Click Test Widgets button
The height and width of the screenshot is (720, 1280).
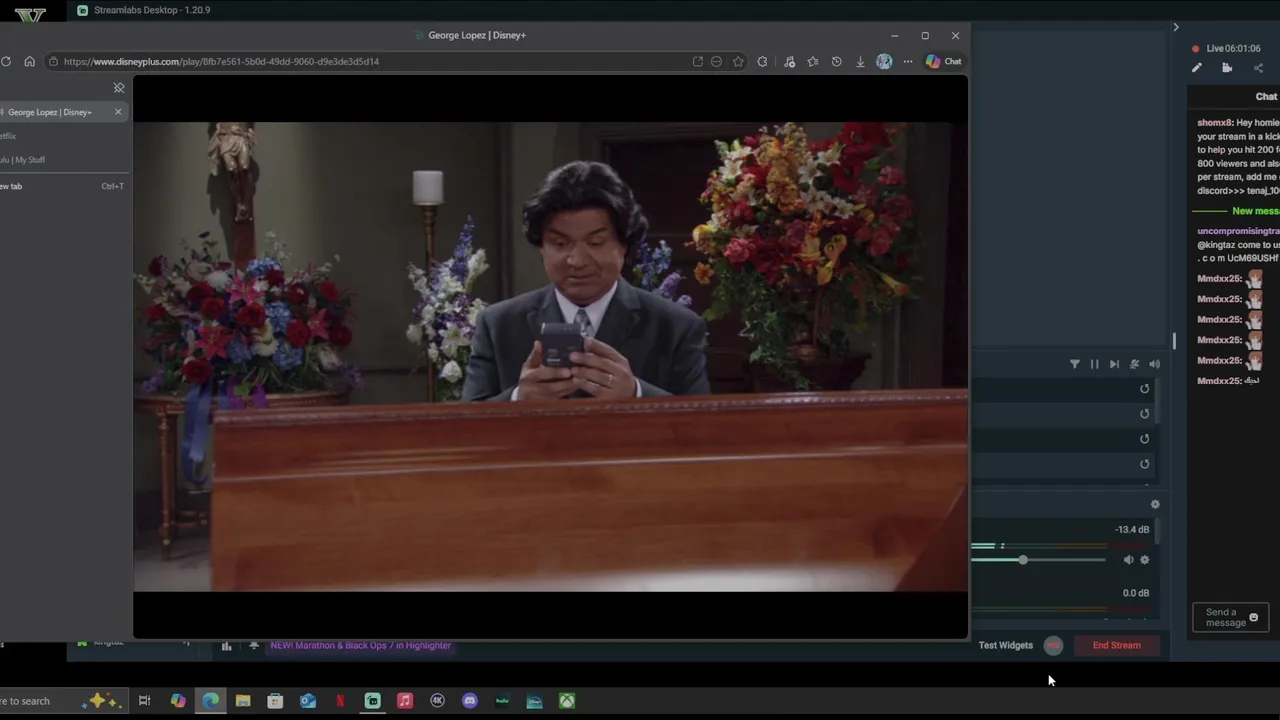[x=1006, y=645]
